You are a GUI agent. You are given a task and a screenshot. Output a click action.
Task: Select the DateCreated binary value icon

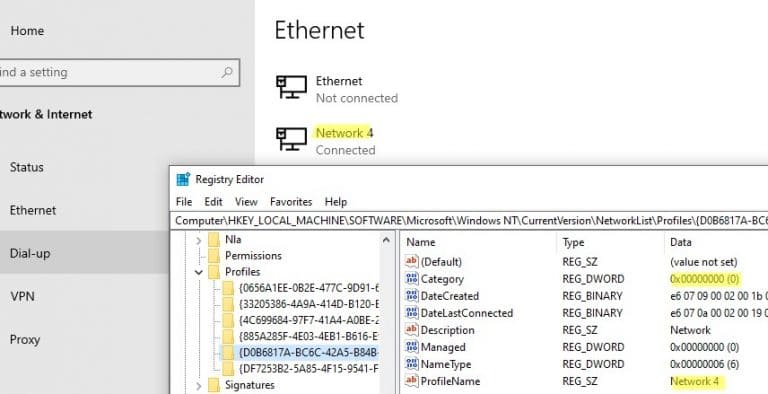click(411, 296)
